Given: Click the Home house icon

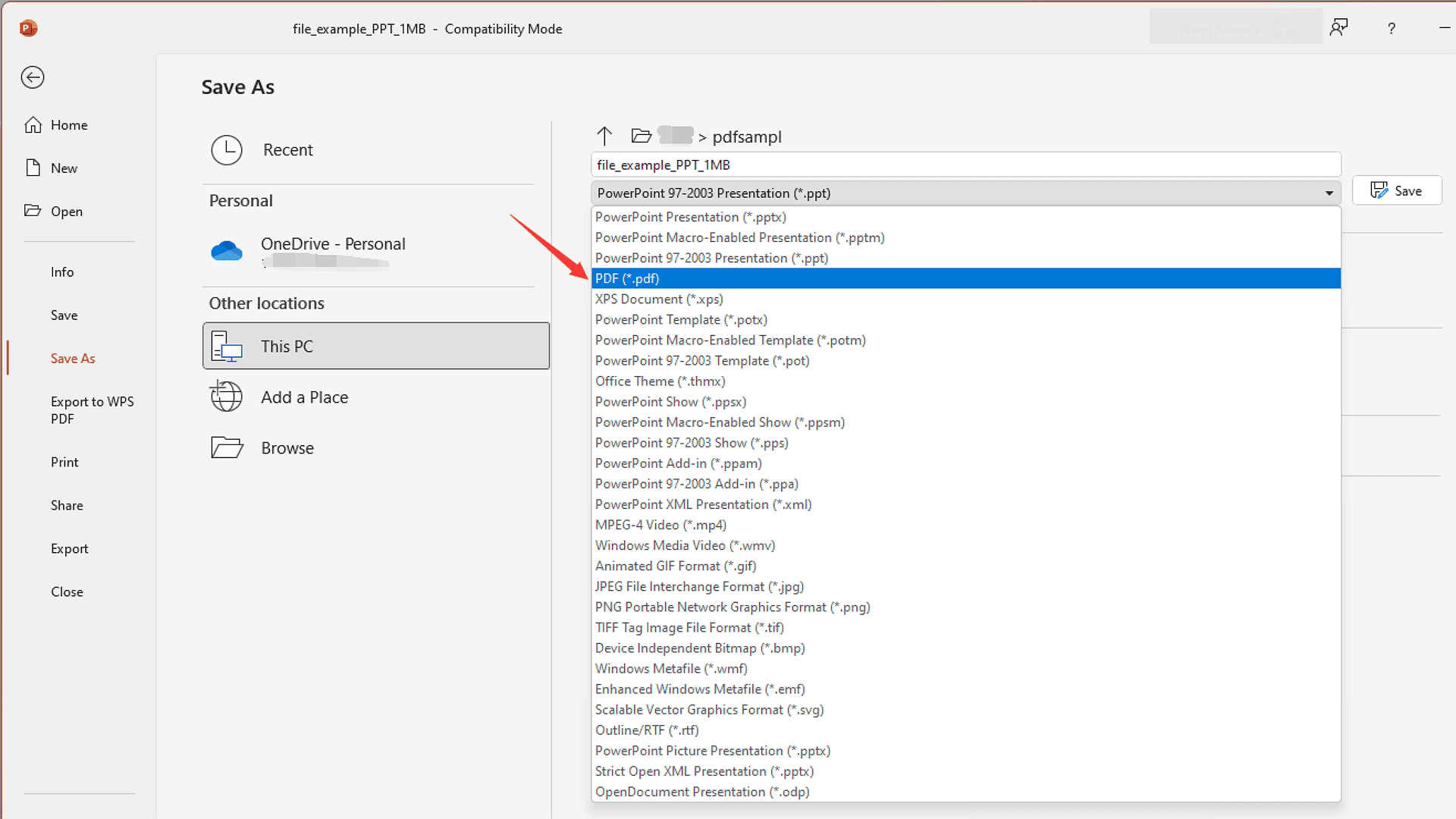Looking at the screenshot, I should tap(33, 125).
